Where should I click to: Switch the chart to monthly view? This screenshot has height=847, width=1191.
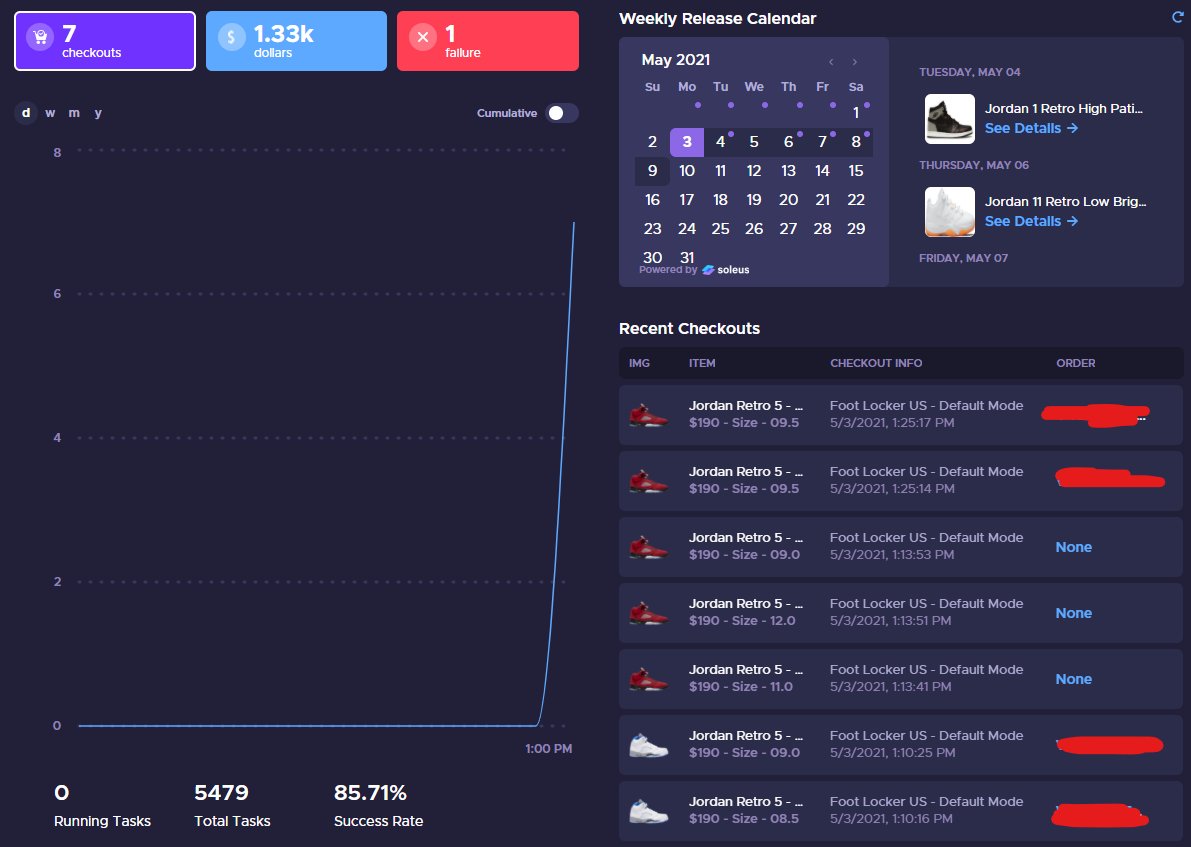point(73,113)
